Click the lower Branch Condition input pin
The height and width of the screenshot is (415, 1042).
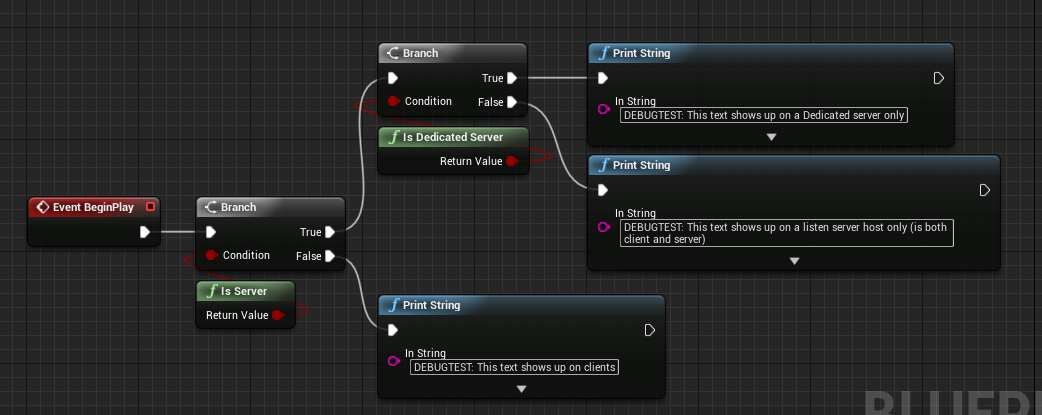point(211,256)
